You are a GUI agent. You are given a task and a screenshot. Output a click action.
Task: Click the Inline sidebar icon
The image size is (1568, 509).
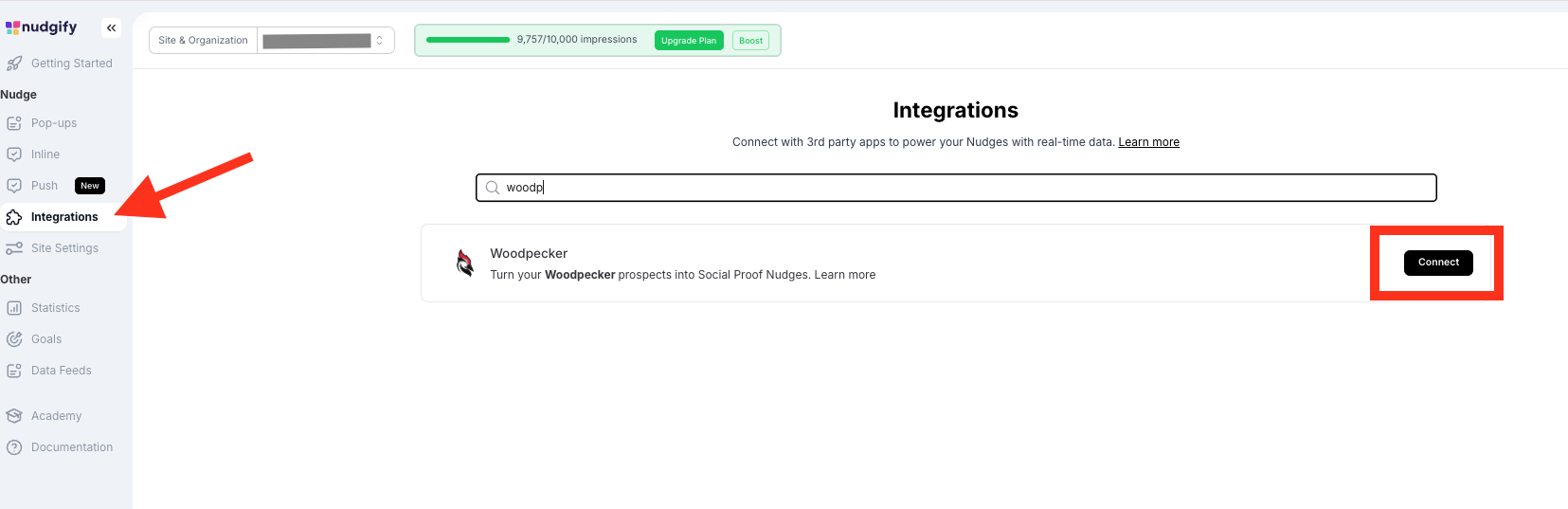pos(14,155)
